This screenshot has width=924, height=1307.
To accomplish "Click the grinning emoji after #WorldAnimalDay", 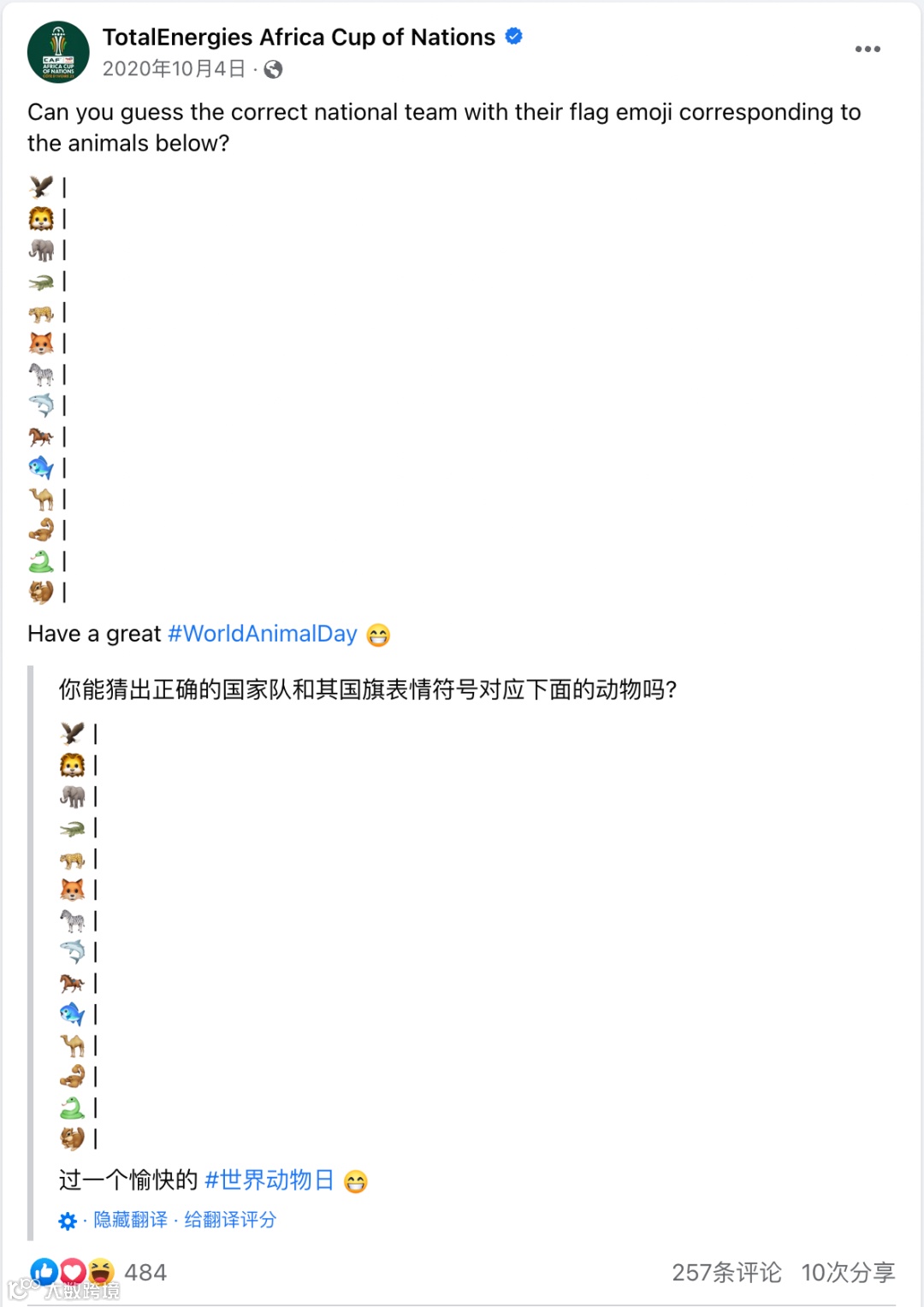I will pyautogui.click(x=378, y=635).
